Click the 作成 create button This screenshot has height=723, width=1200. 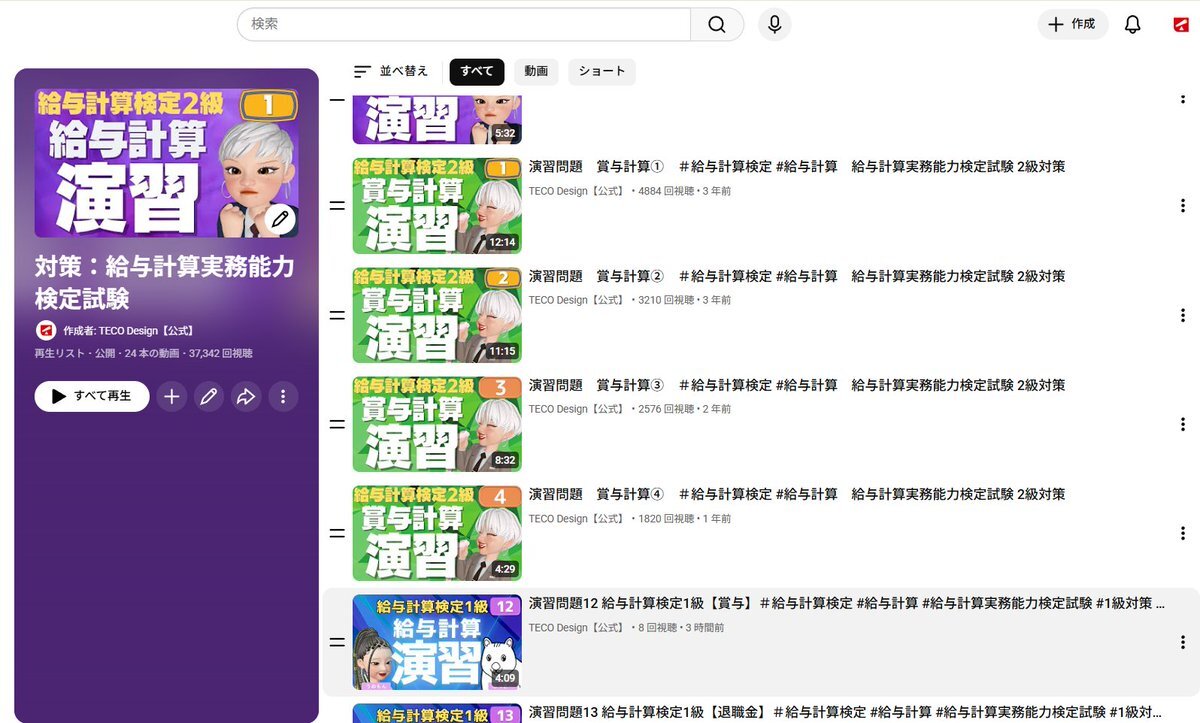point(1072,25)
